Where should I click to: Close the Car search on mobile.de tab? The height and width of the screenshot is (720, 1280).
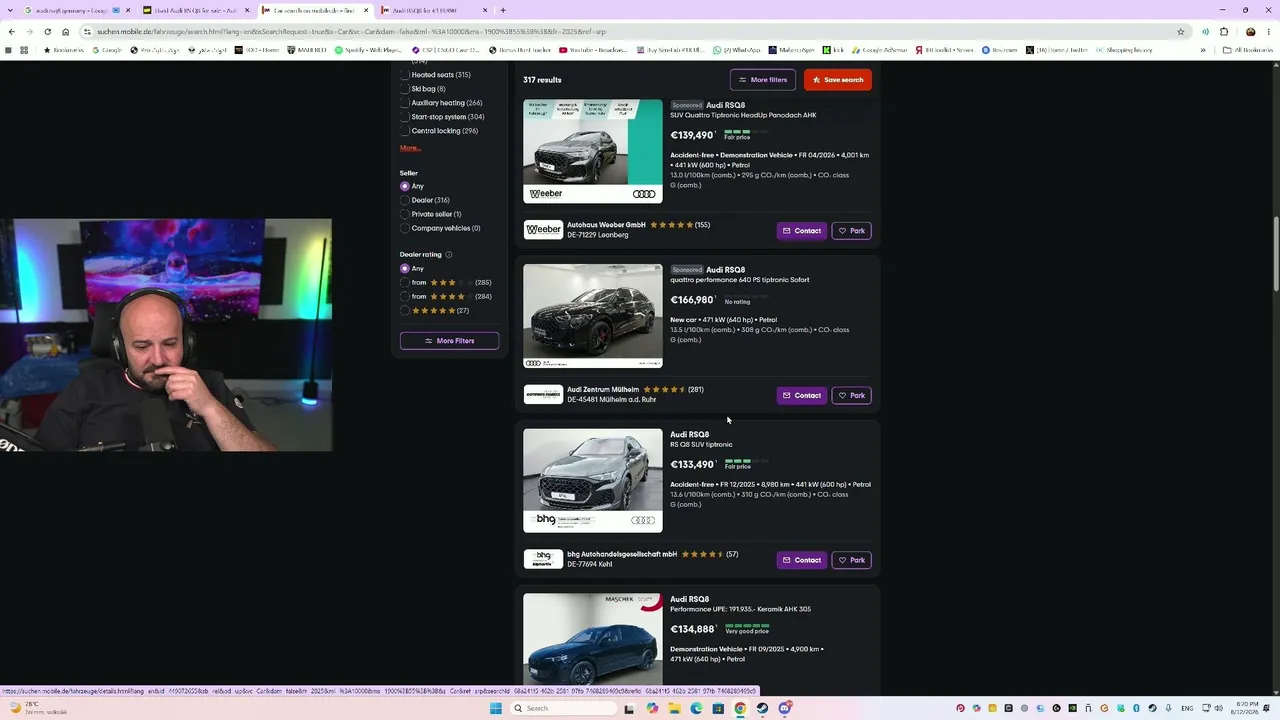[366, 10]
